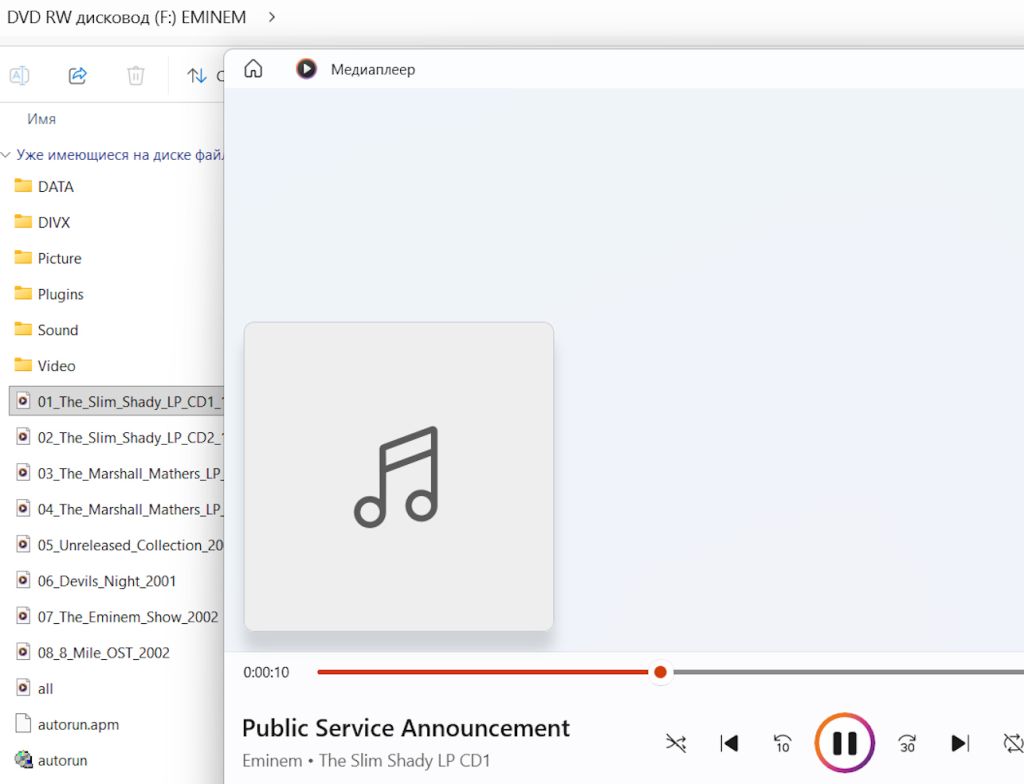Image resolution: width=1024 pixels, height=784 pixels.
Task: Skip to the previous track
Action: click(x=729, y=743)
